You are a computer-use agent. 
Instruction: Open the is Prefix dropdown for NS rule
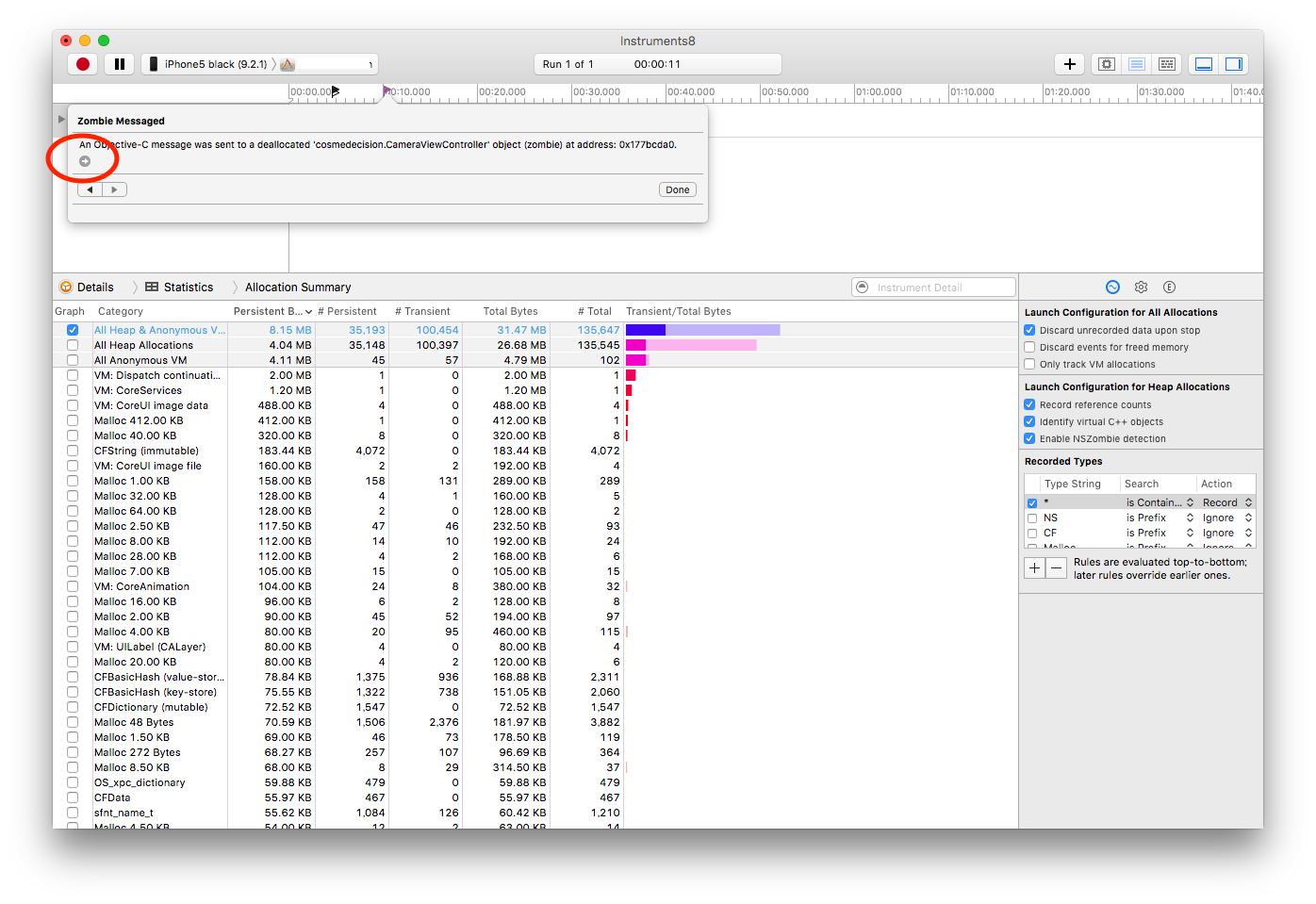tap(1160, 518)
